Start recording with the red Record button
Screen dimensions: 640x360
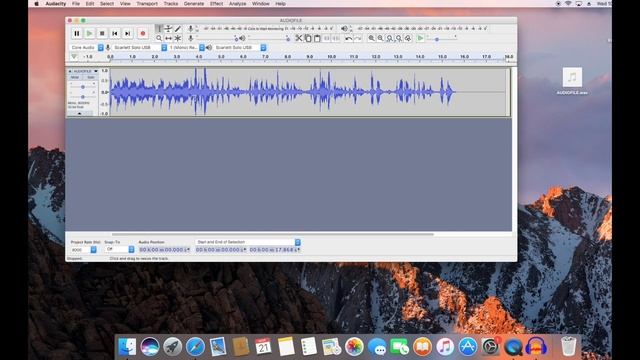click(x=142, y=33)
